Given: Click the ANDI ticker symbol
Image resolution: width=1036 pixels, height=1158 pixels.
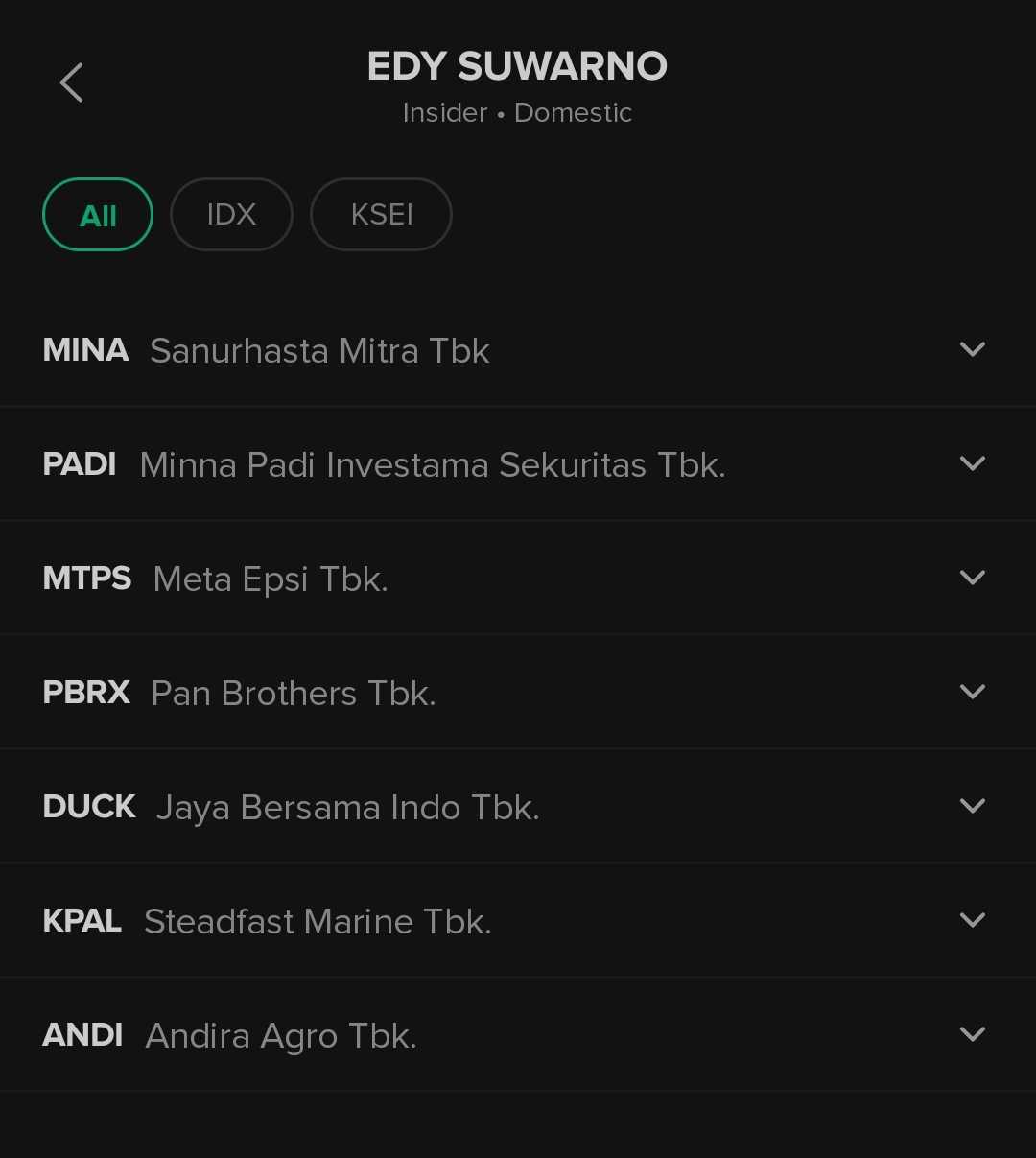Looking at the screenshot, I should (x=82, y=1035).
